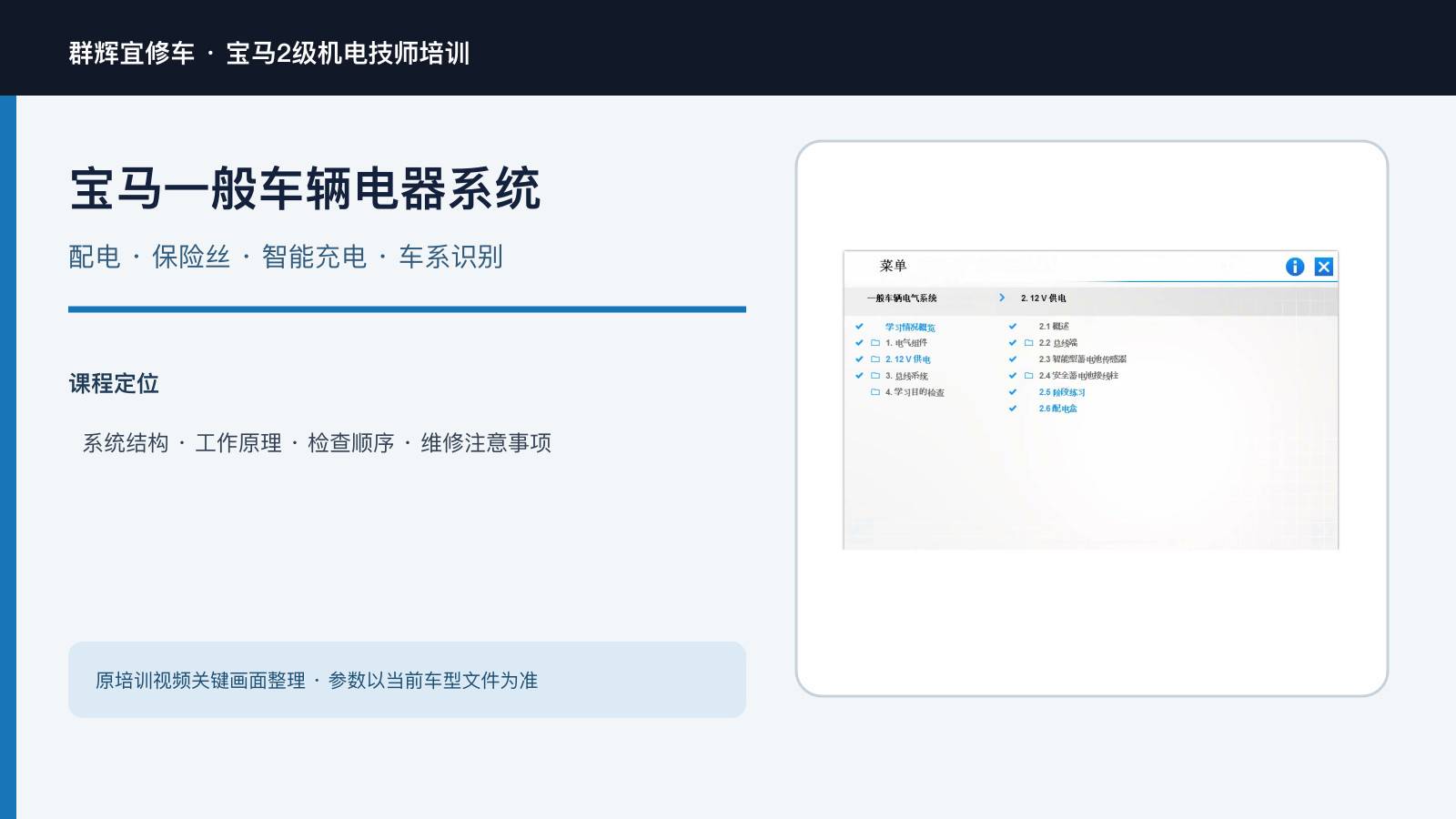
Task: Click the folder icon beside left-list 2. 12 V 供电
Action: [x=875, y=359]
